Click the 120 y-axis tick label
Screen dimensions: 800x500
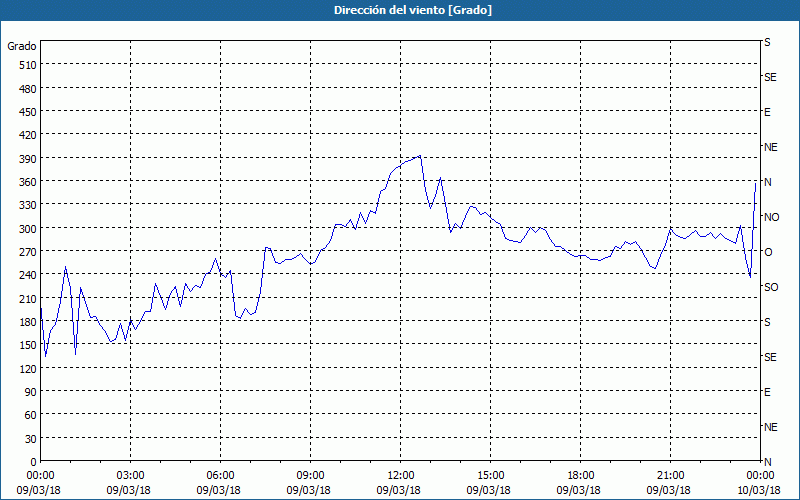pos(28,368)
